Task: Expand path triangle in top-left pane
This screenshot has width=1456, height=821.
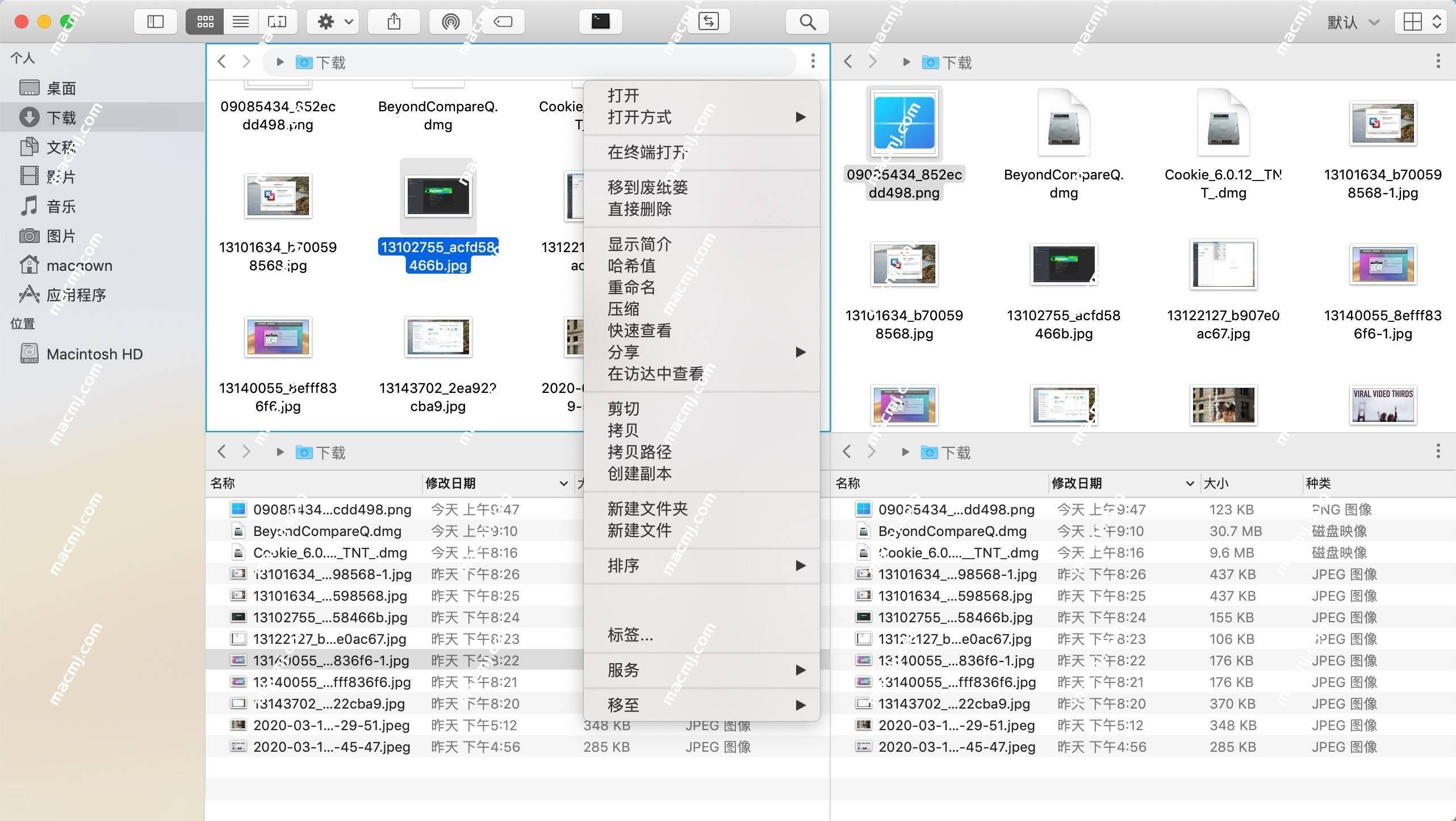Action: pyautogui.click(x=280, y=62)
